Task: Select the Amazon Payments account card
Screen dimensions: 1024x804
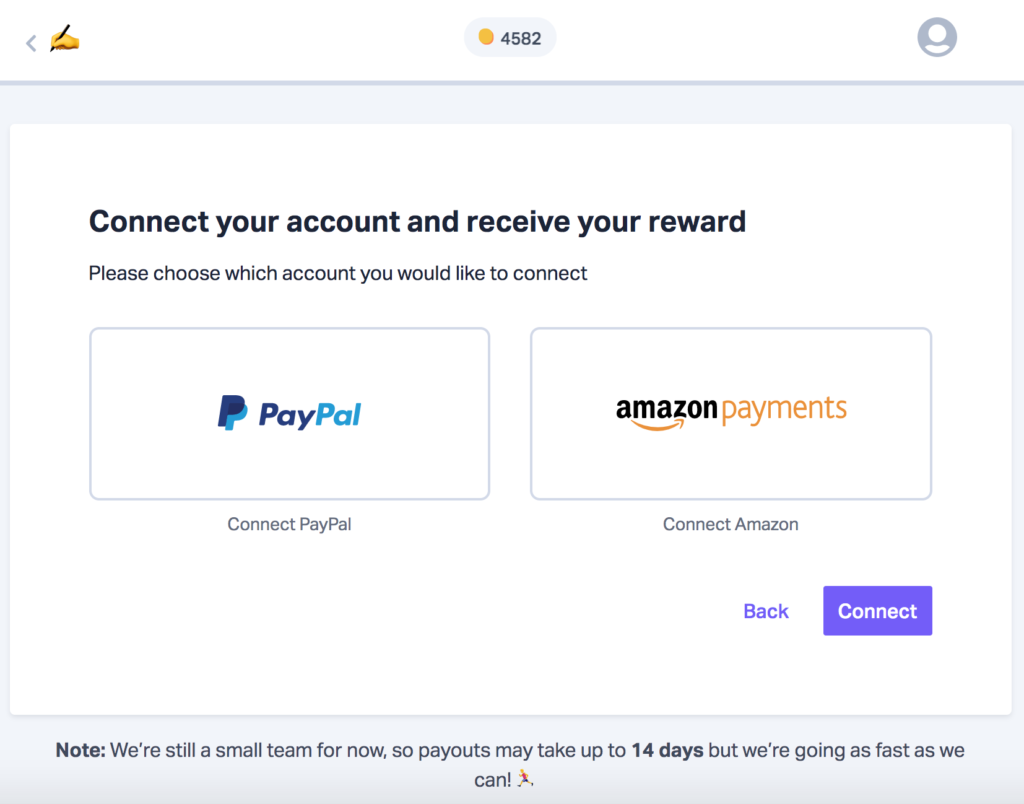Action: [731, 413]
